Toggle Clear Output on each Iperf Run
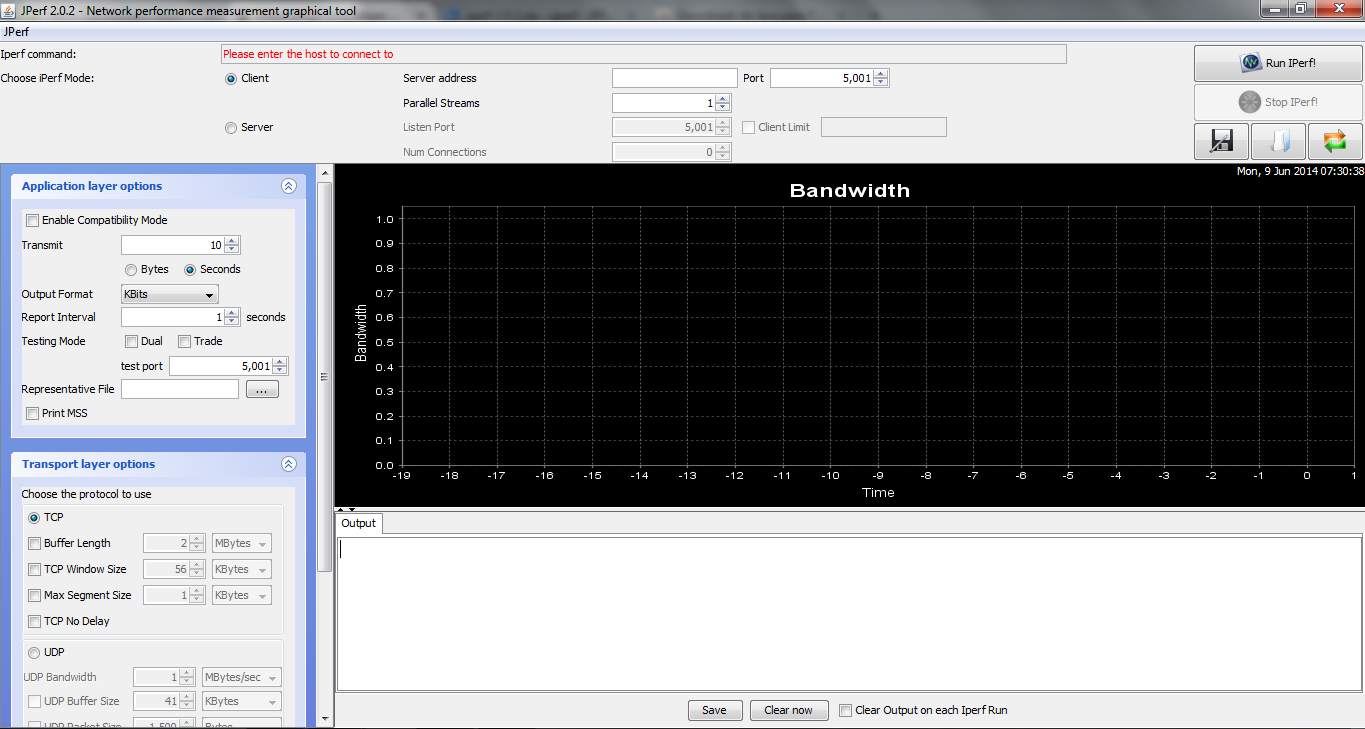The height and width of the screenshot is (729, 1365). pyautogui.click(x=846, y=711)
